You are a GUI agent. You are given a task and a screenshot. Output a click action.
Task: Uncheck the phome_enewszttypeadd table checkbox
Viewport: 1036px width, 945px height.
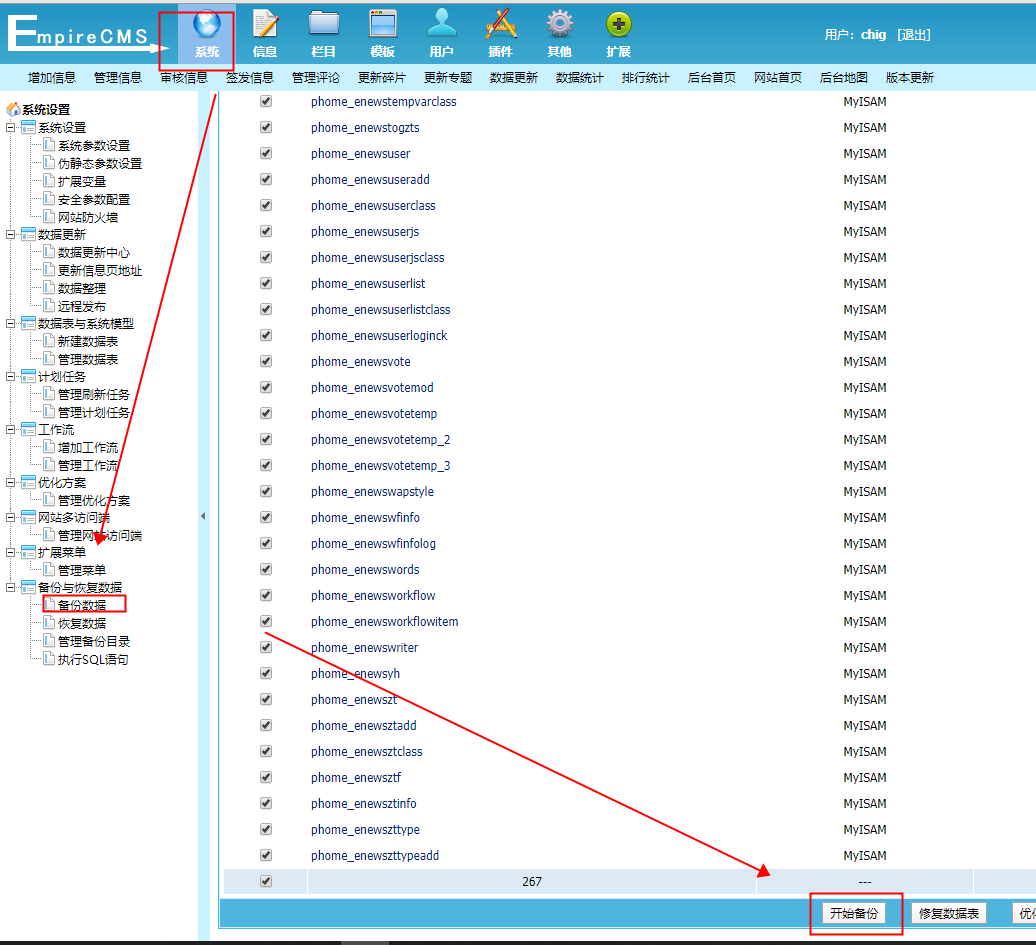pyautogui.click(x=266, y=855)
